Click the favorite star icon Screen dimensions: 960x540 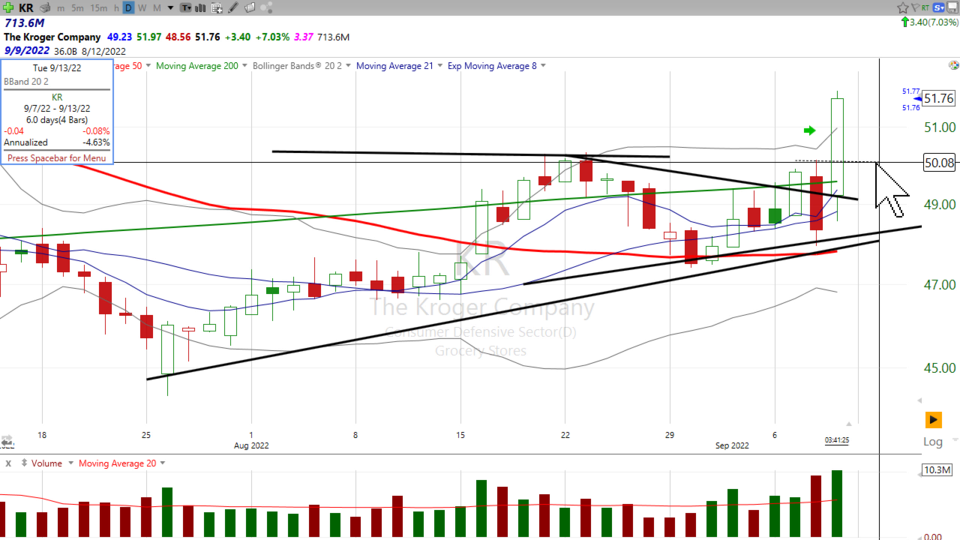pos(903,8)
